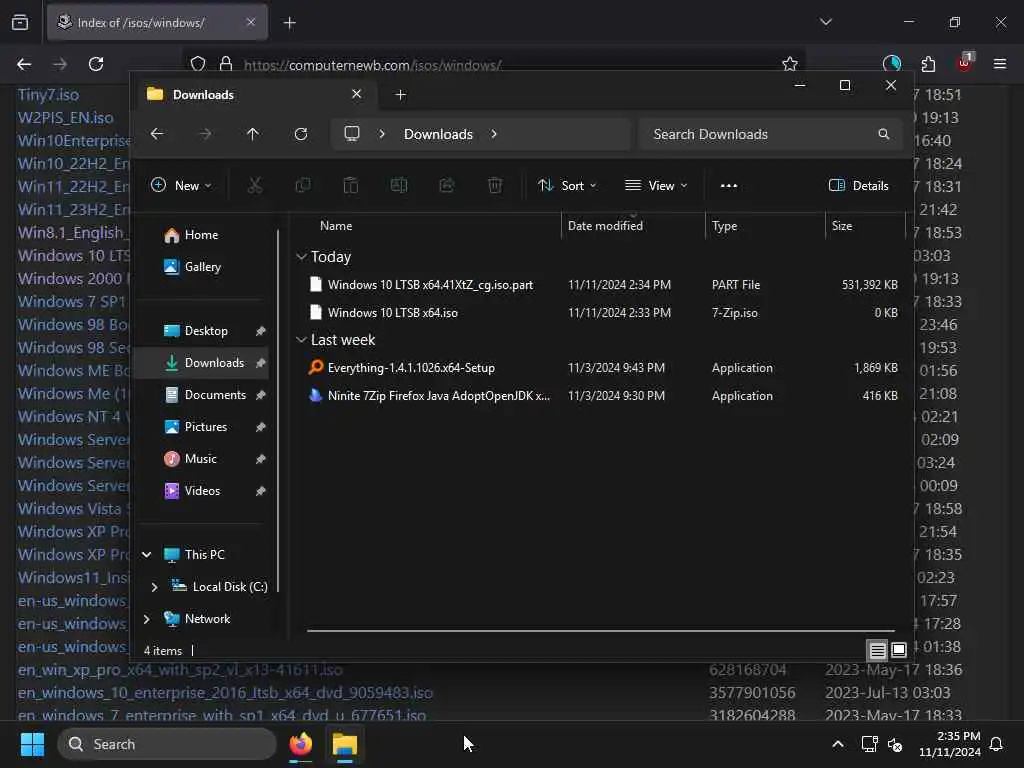The width and height of the screenshot is (1024, 768).
Task: Select the Index of /isos/windows/ Firefox tab
Action: pos(157,23)
